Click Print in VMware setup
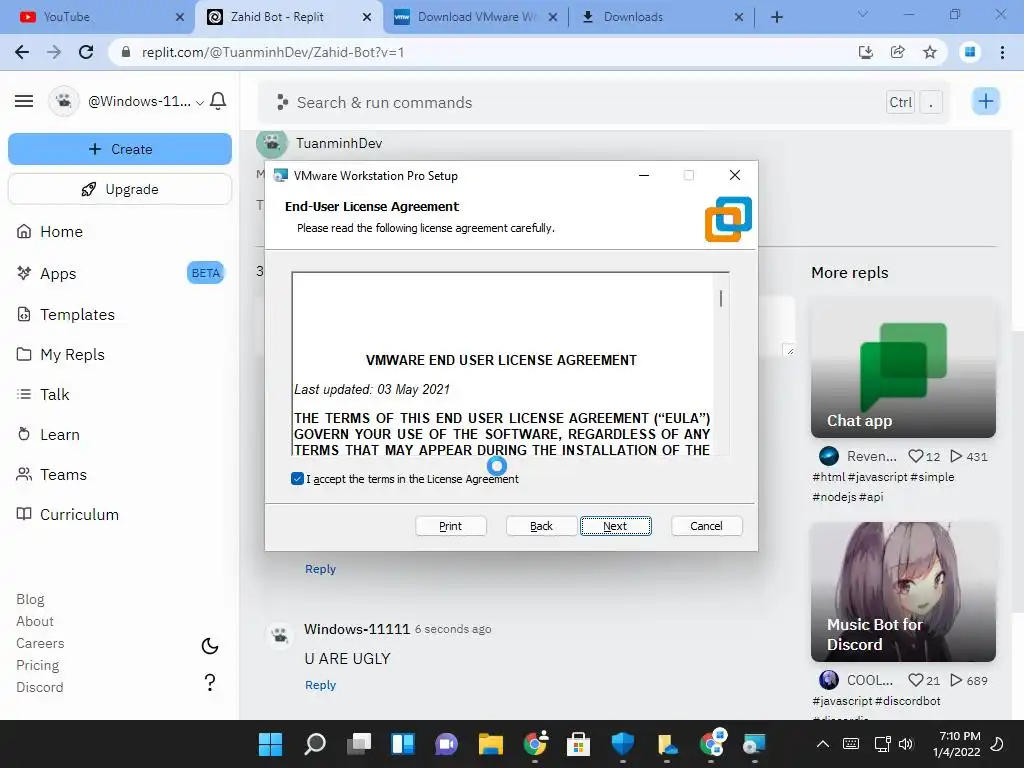The height and width of the screenshot is (768, 1024). [x=451, y=526]
